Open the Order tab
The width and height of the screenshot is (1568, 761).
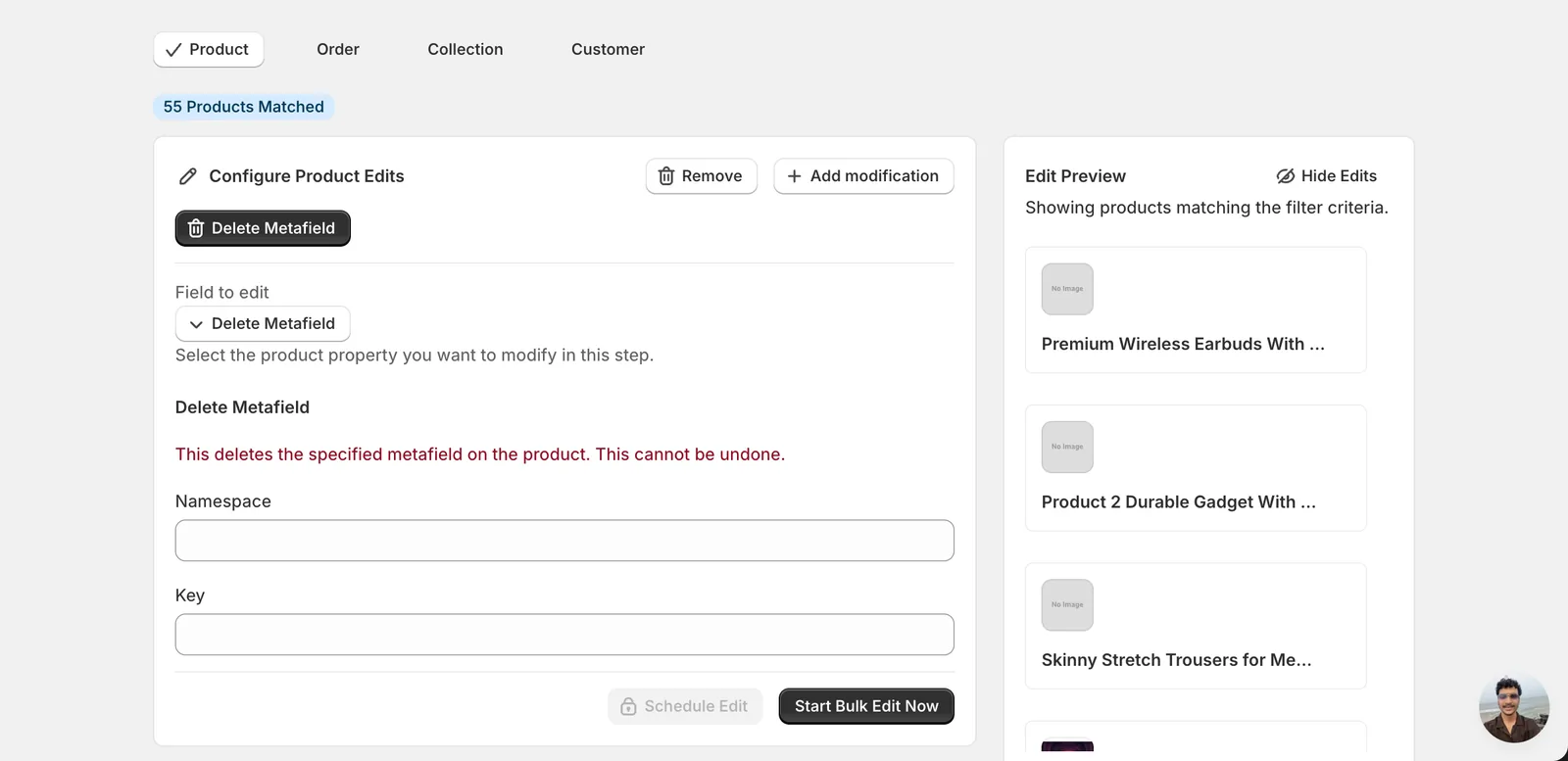[338, 50]
